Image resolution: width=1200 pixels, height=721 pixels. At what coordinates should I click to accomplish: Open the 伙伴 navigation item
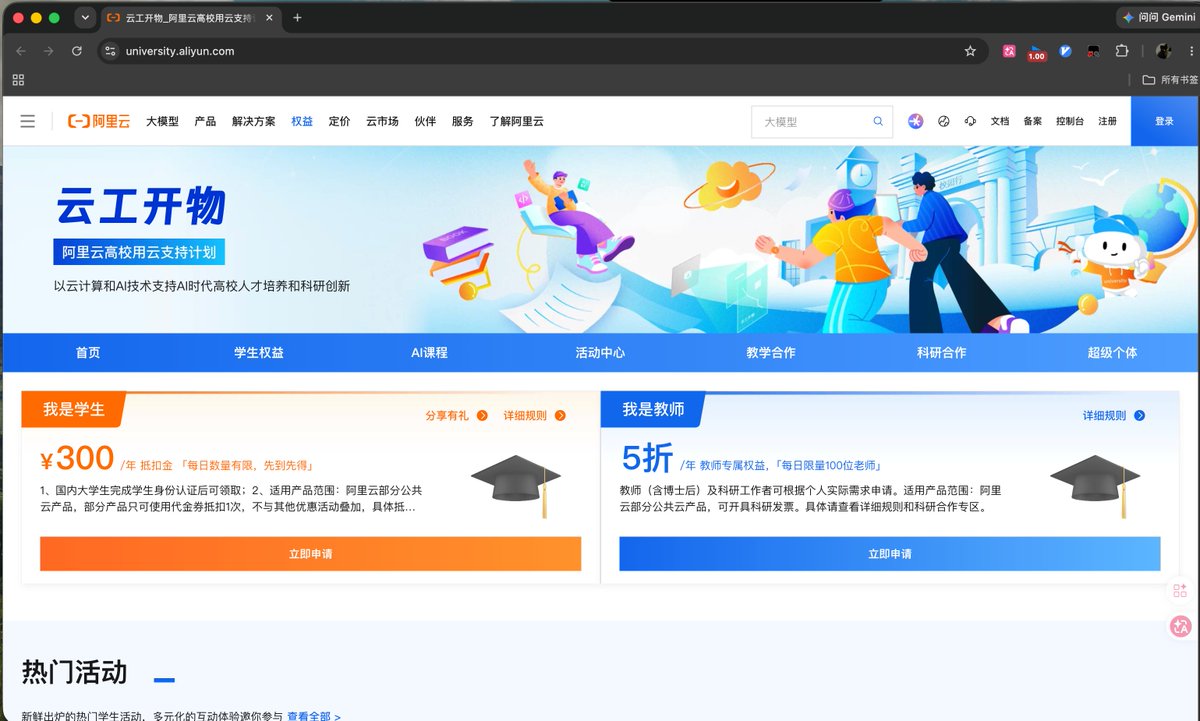425,121
